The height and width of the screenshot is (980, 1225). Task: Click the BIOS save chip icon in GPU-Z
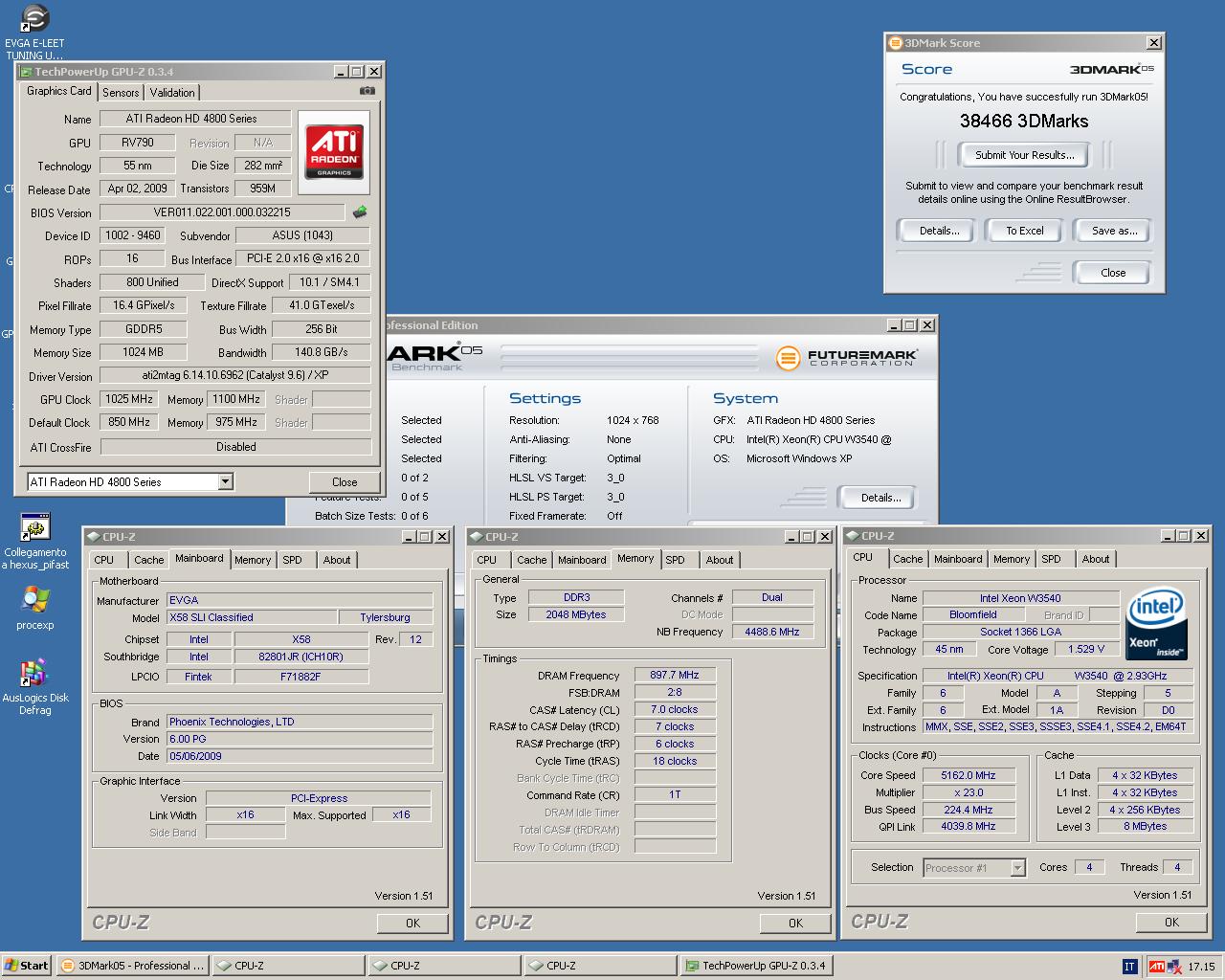click(360, 212)
